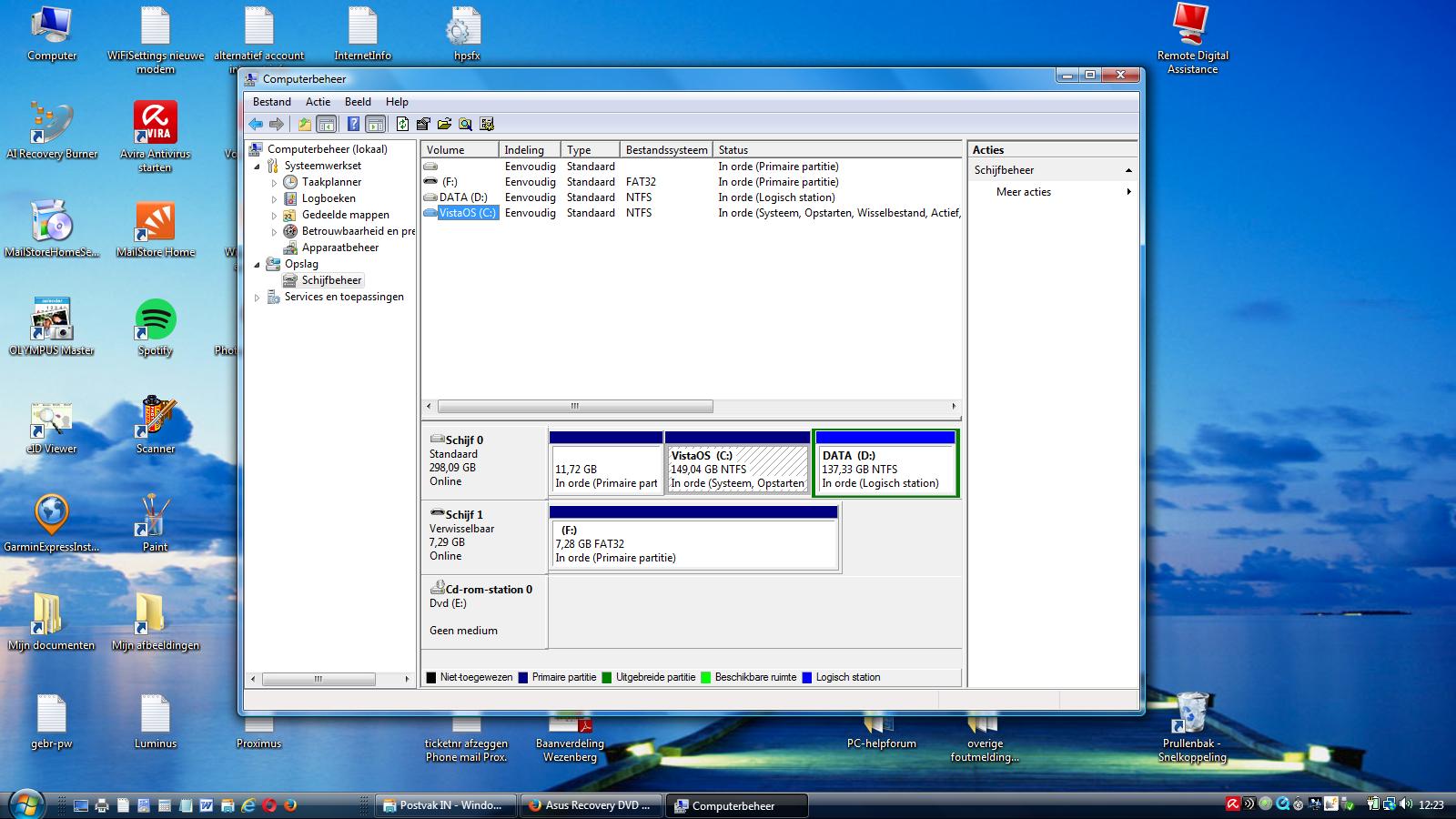
Task: Click the magnifier toolbar icon
Action: pos(465,125)
